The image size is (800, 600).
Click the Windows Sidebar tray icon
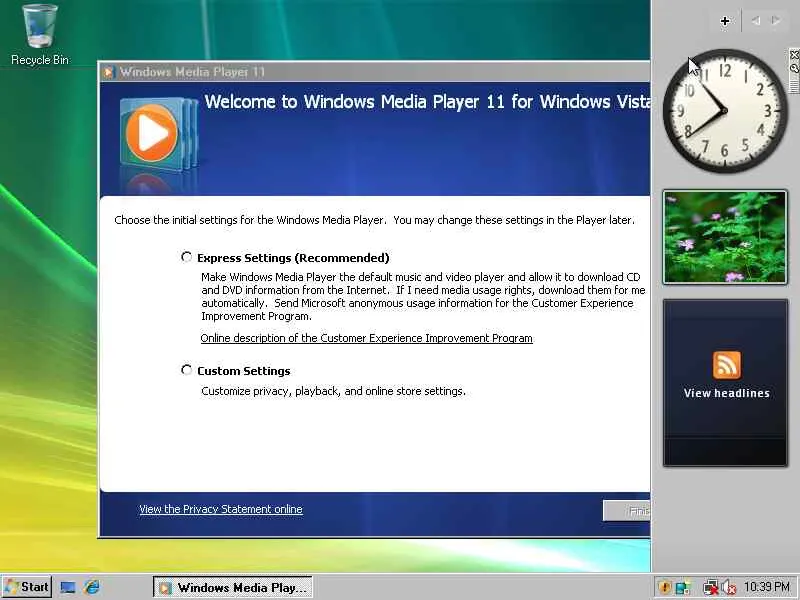682,588
